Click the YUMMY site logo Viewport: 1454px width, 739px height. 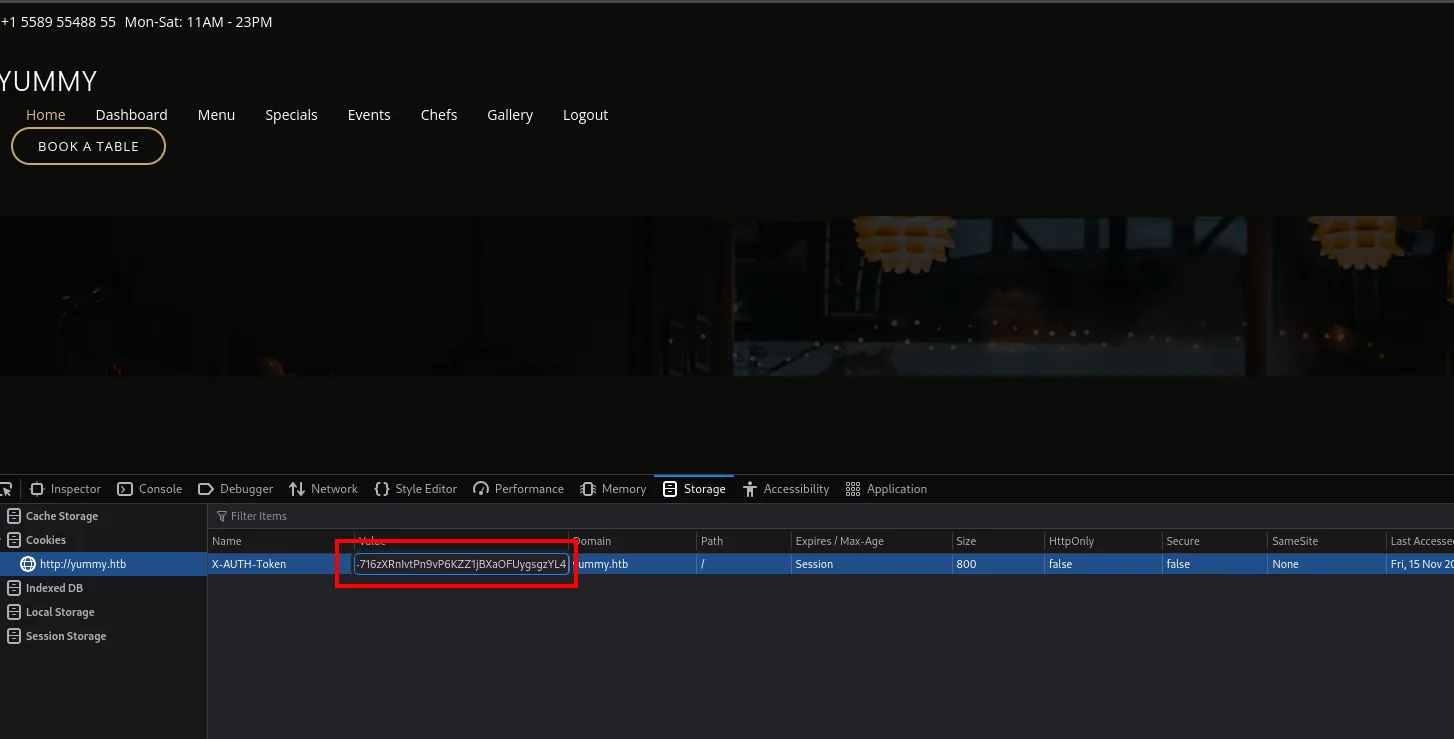coord(48,81)
